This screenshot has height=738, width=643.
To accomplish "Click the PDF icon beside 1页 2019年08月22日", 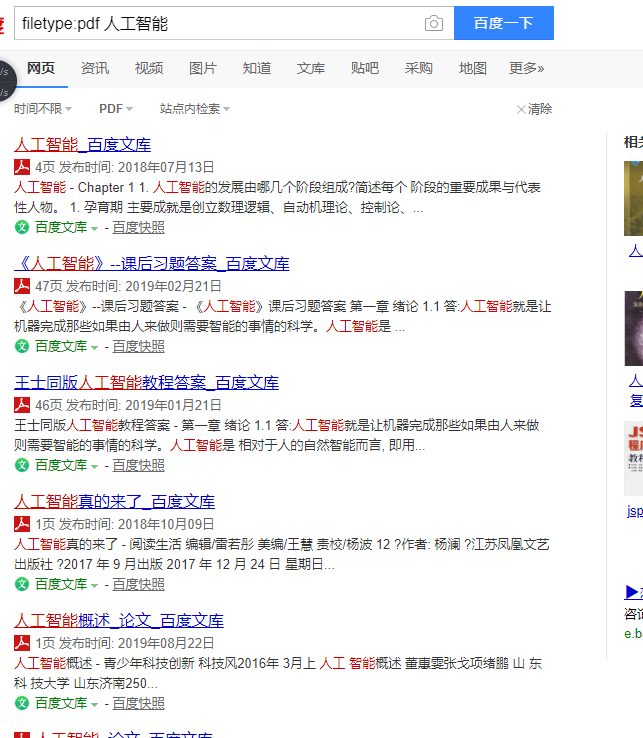I will coord(22,643).
